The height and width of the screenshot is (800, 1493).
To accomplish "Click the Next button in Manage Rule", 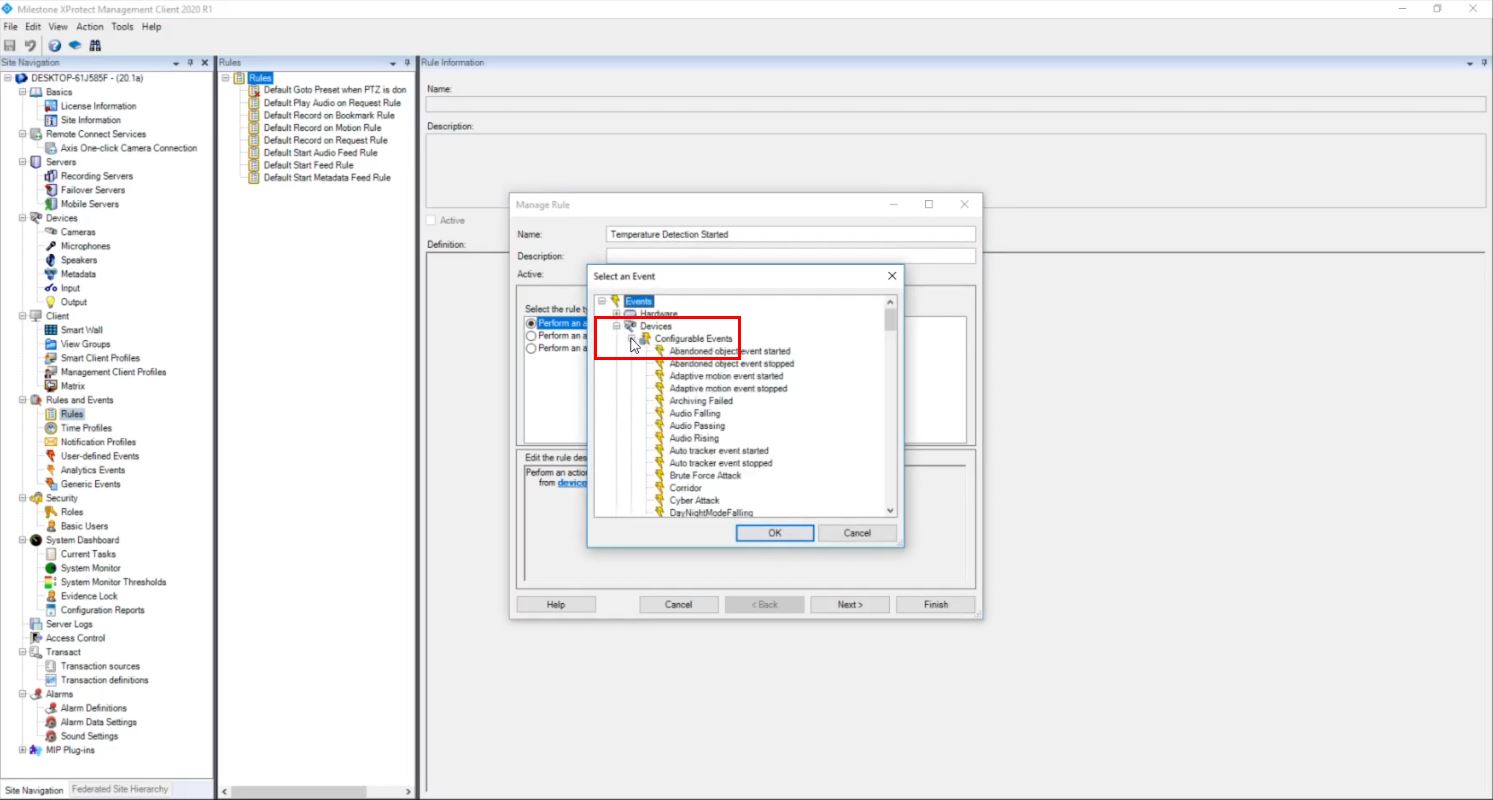I will click(849, 604).
